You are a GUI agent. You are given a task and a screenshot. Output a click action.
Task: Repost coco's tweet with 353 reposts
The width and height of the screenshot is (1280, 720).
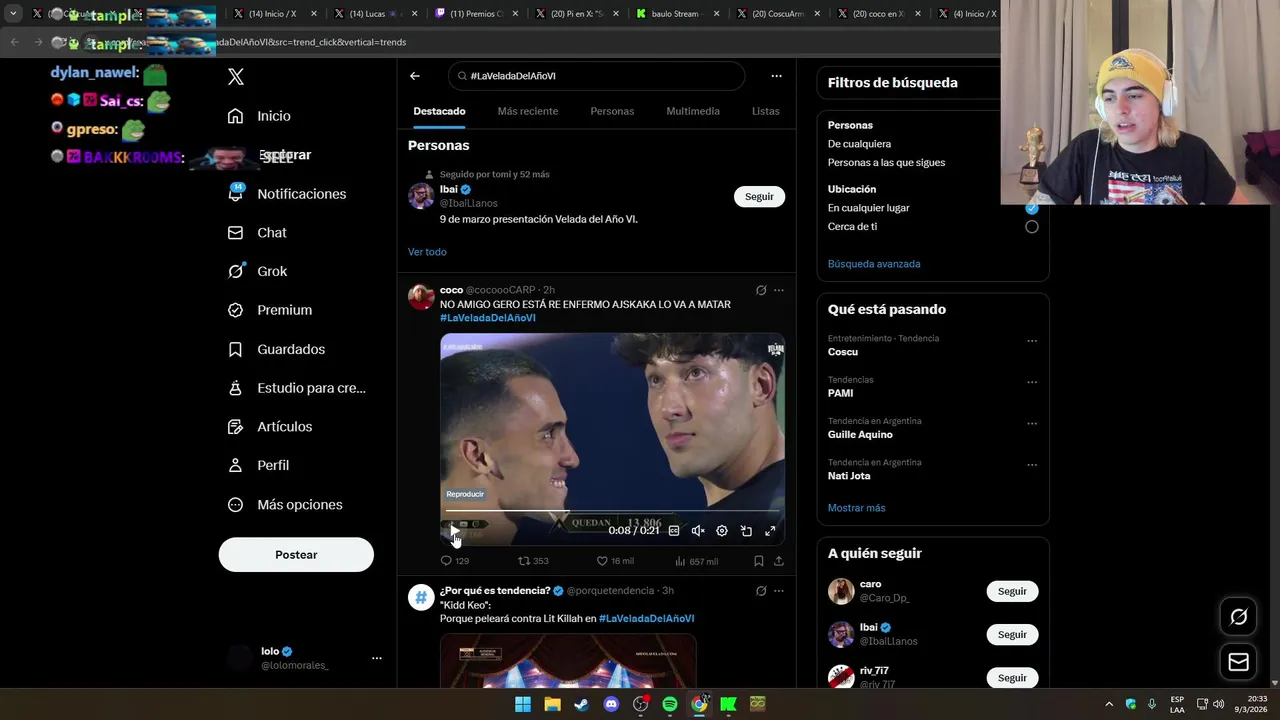(533, 561)
